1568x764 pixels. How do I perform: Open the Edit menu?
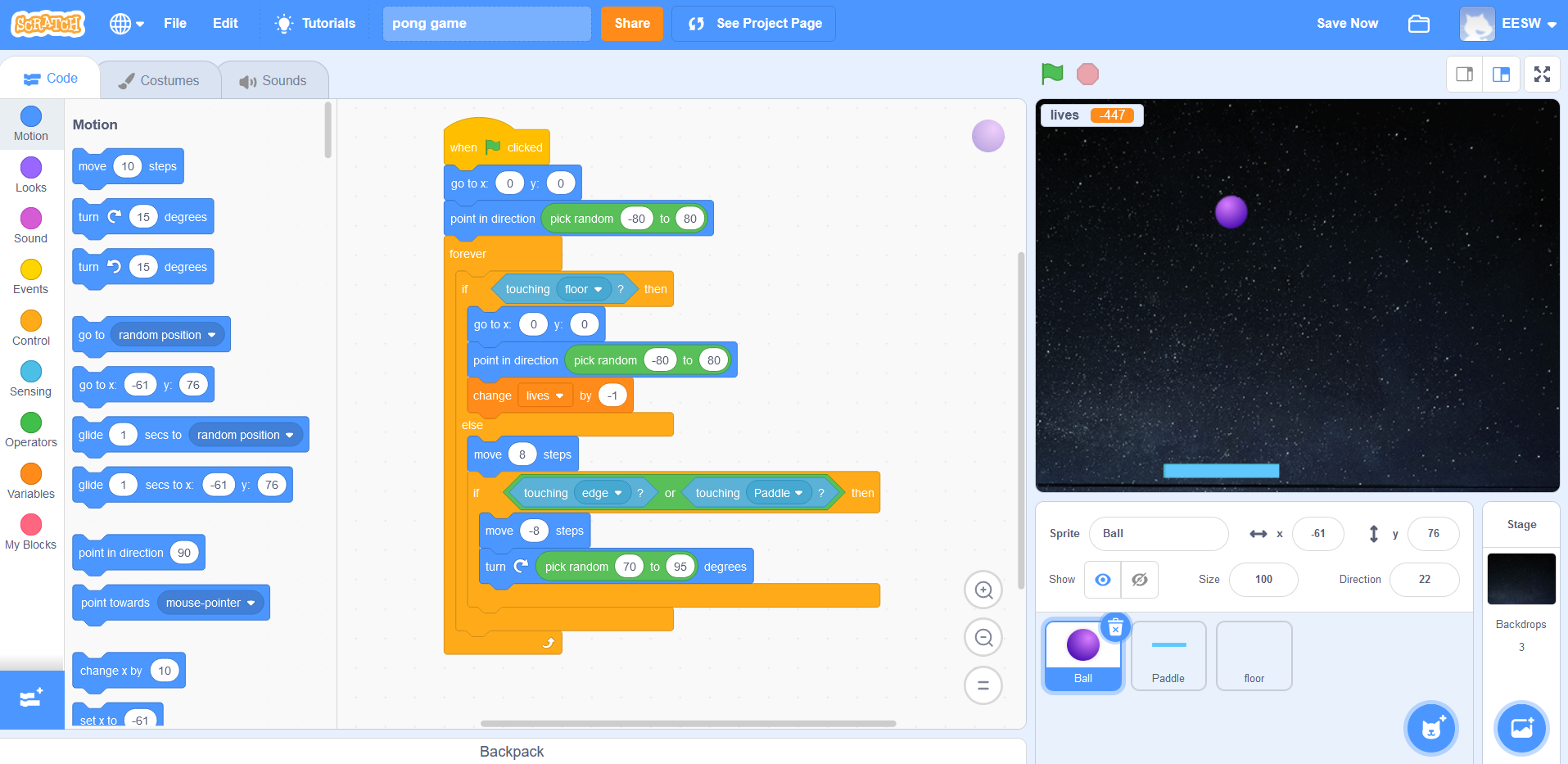click(224, 23)
